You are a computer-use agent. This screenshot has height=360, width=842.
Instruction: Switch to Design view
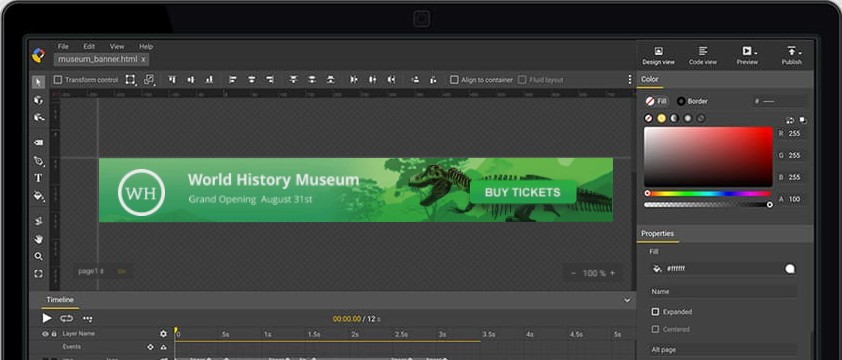coord(658,55)
